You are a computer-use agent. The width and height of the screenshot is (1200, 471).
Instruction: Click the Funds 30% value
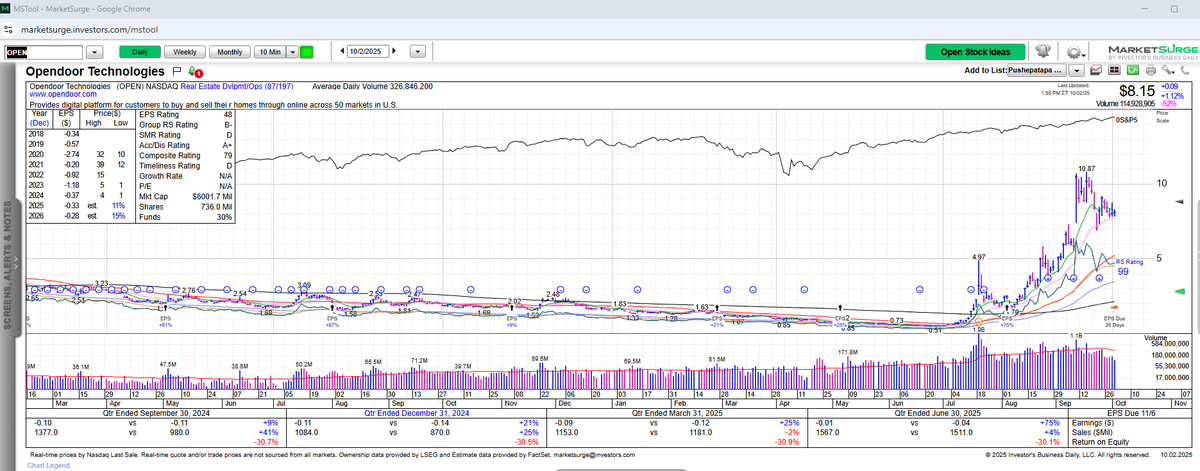tap(224, 217)
